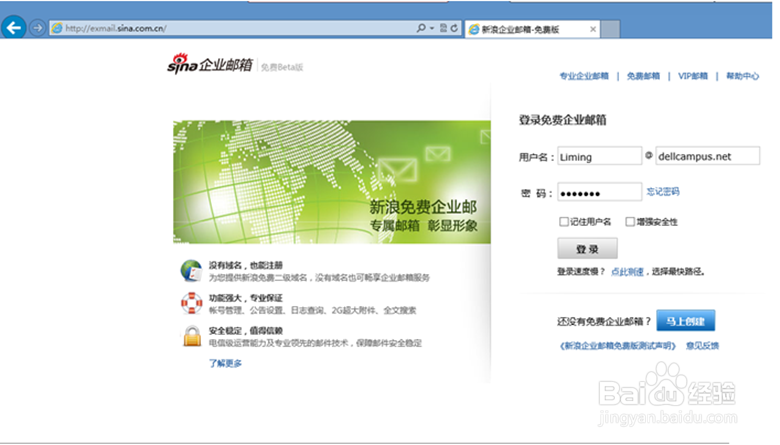
Task: Toggle the 增强安全性 checkbox
Action: pos(630,222)
